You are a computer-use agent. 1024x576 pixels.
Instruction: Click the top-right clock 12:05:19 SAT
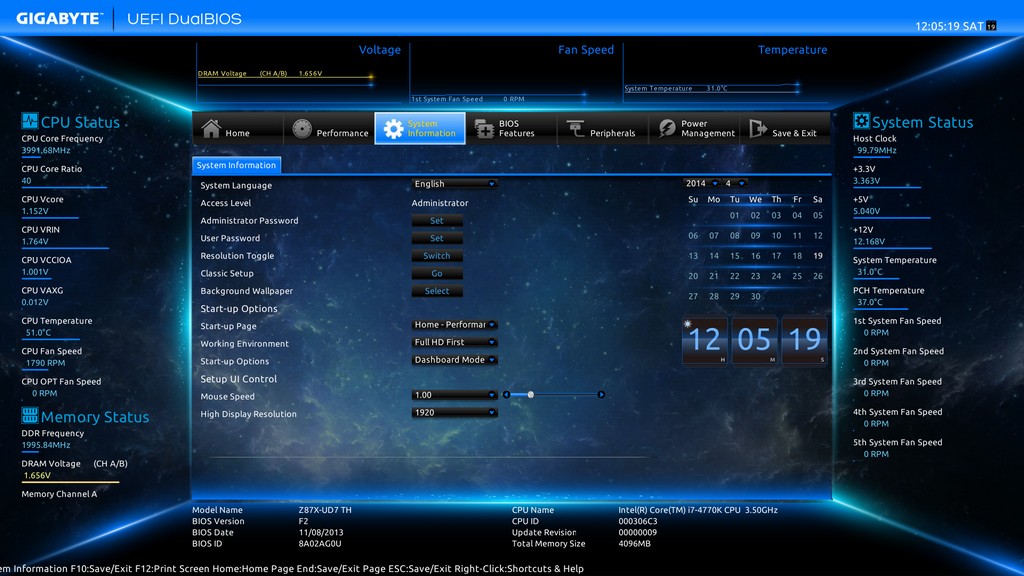click(950, 26)
